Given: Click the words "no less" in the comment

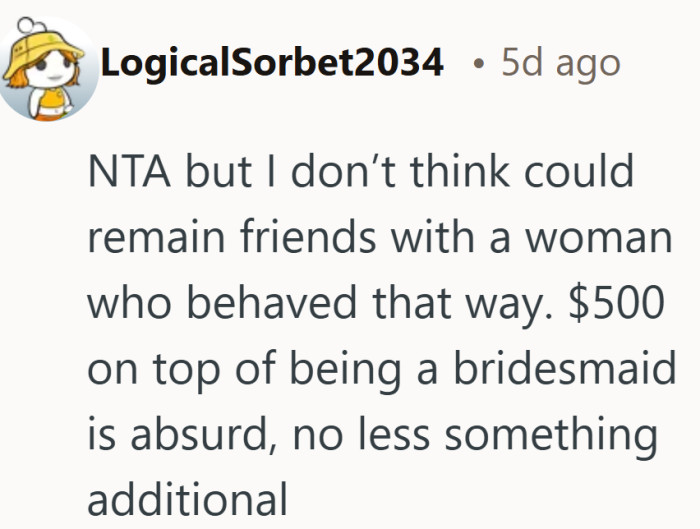Looking at the screenshot, I should click(x=378, y=434).
